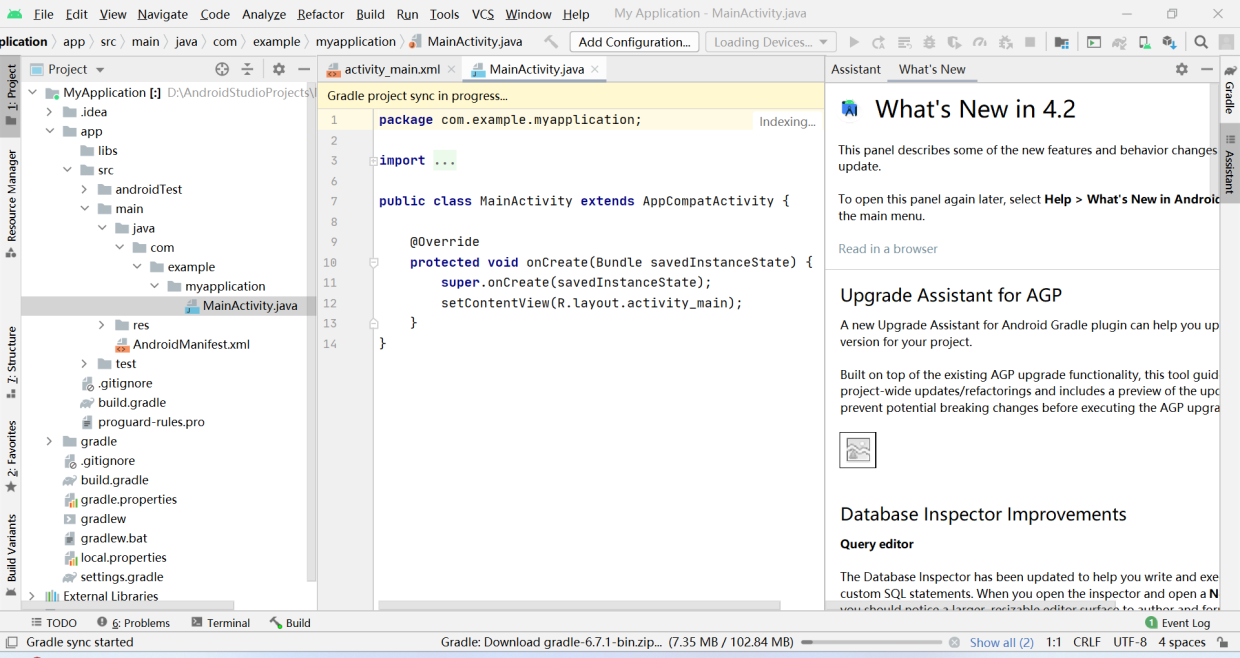Click the Search Everywhere magnifier icon
Image resolution: width=1240 pixels, height=658 pixels.
pyautogui.click(x=1201, y=42)
